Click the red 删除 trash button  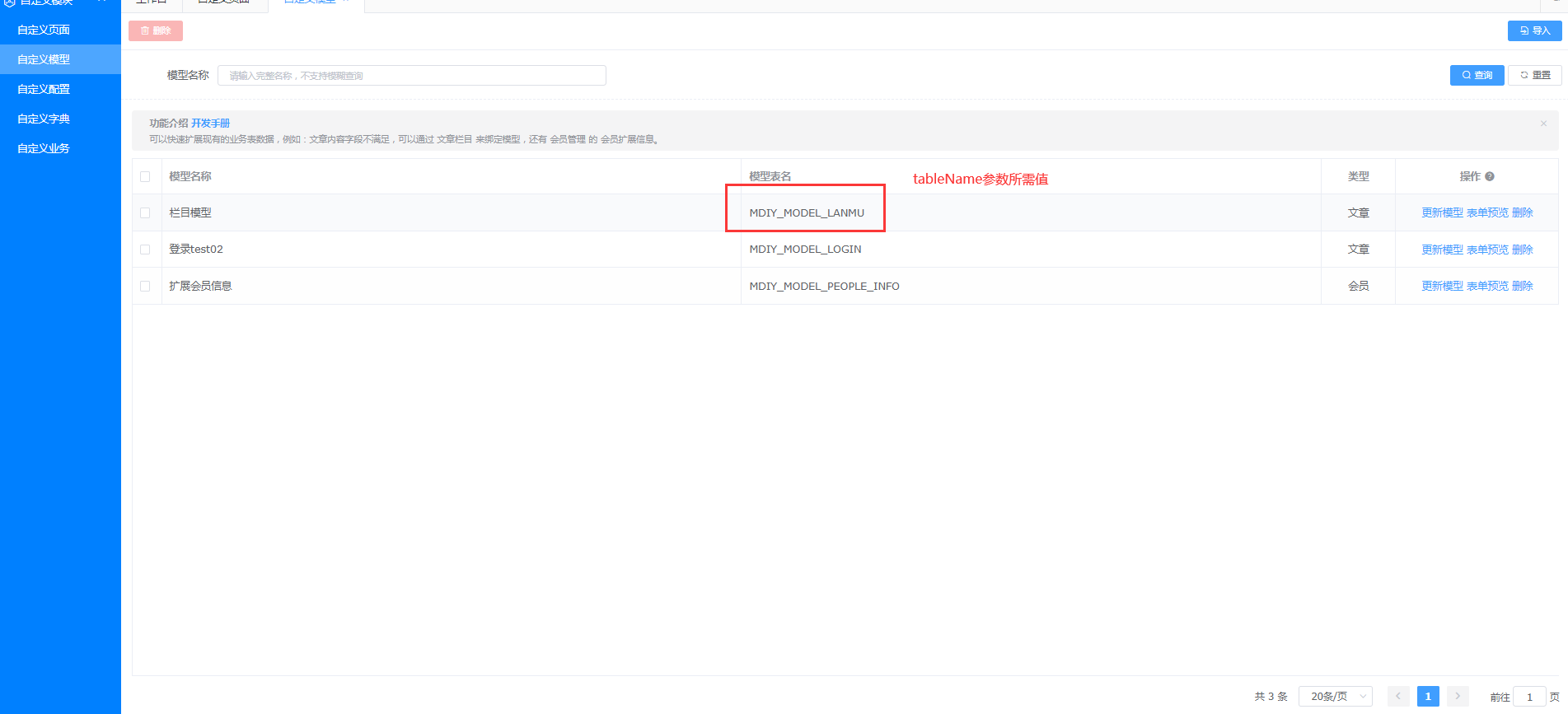pos(156,30)
